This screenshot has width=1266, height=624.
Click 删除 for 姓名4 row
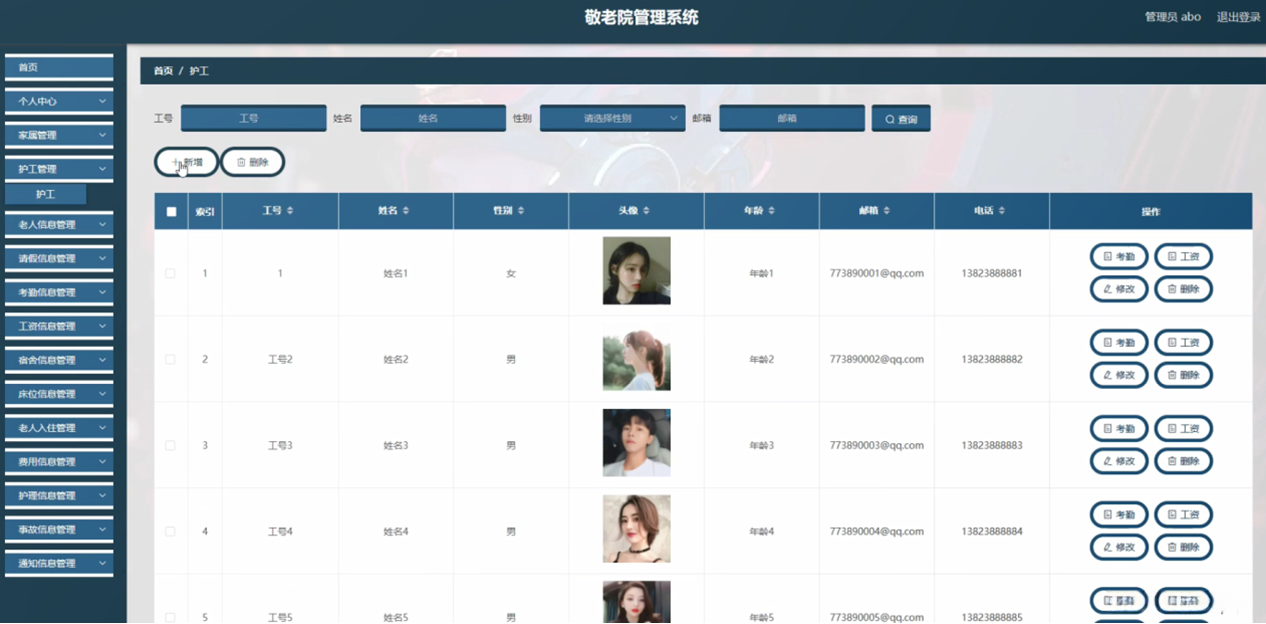click(x=1183, y=547)
